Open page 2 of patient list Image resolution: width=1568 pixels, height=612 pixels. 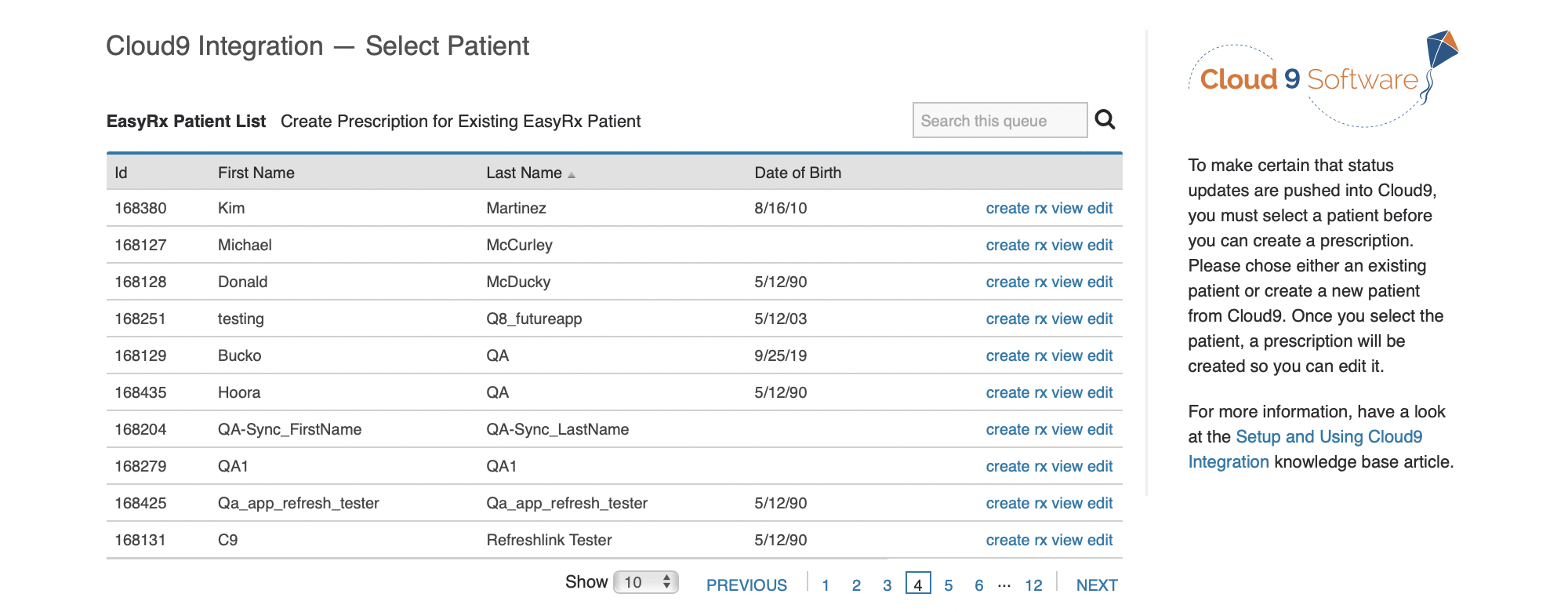tap(856, 585)
